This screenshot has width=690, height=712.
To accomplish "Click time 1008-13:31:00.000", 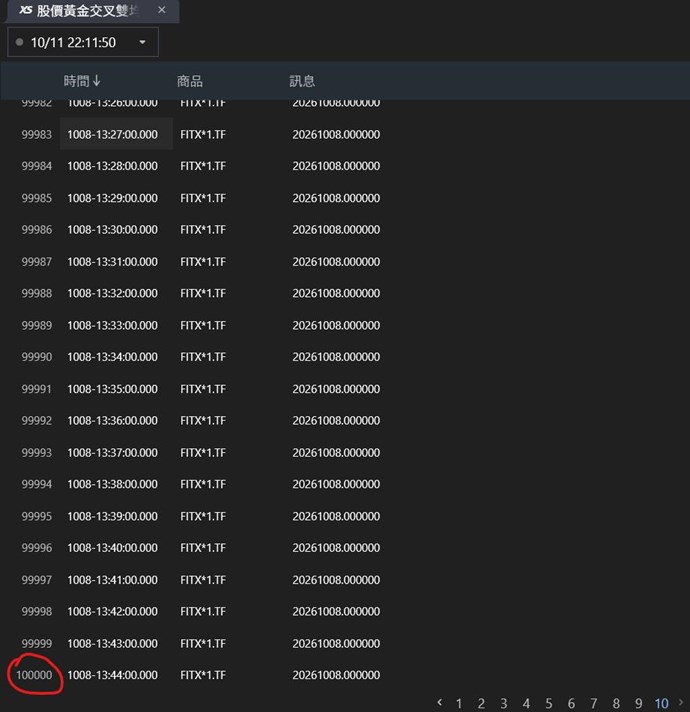I will pyautogui.click(x=113, y=262).
